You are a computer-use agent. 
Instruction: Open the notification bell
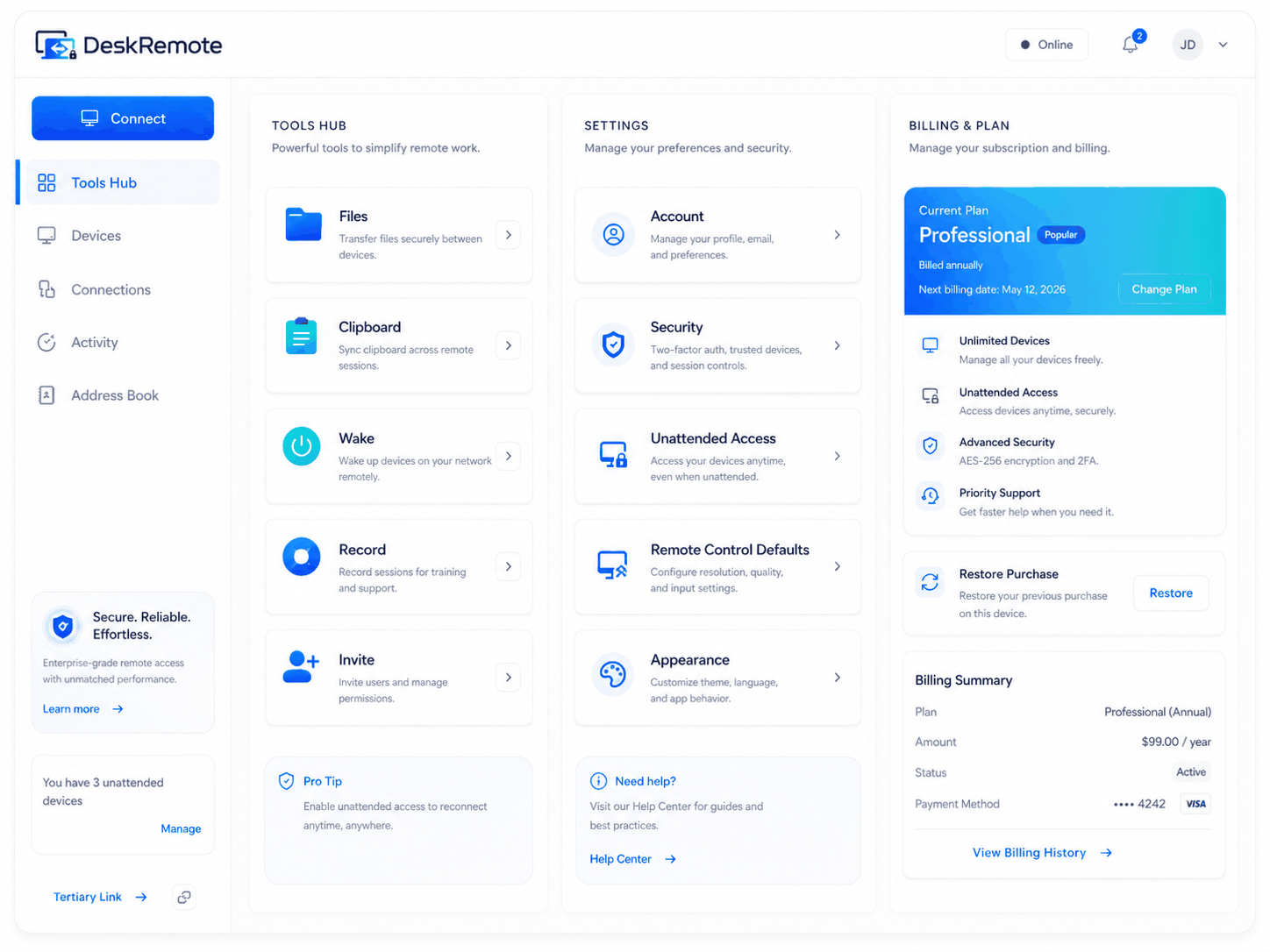coord(1131,45)
